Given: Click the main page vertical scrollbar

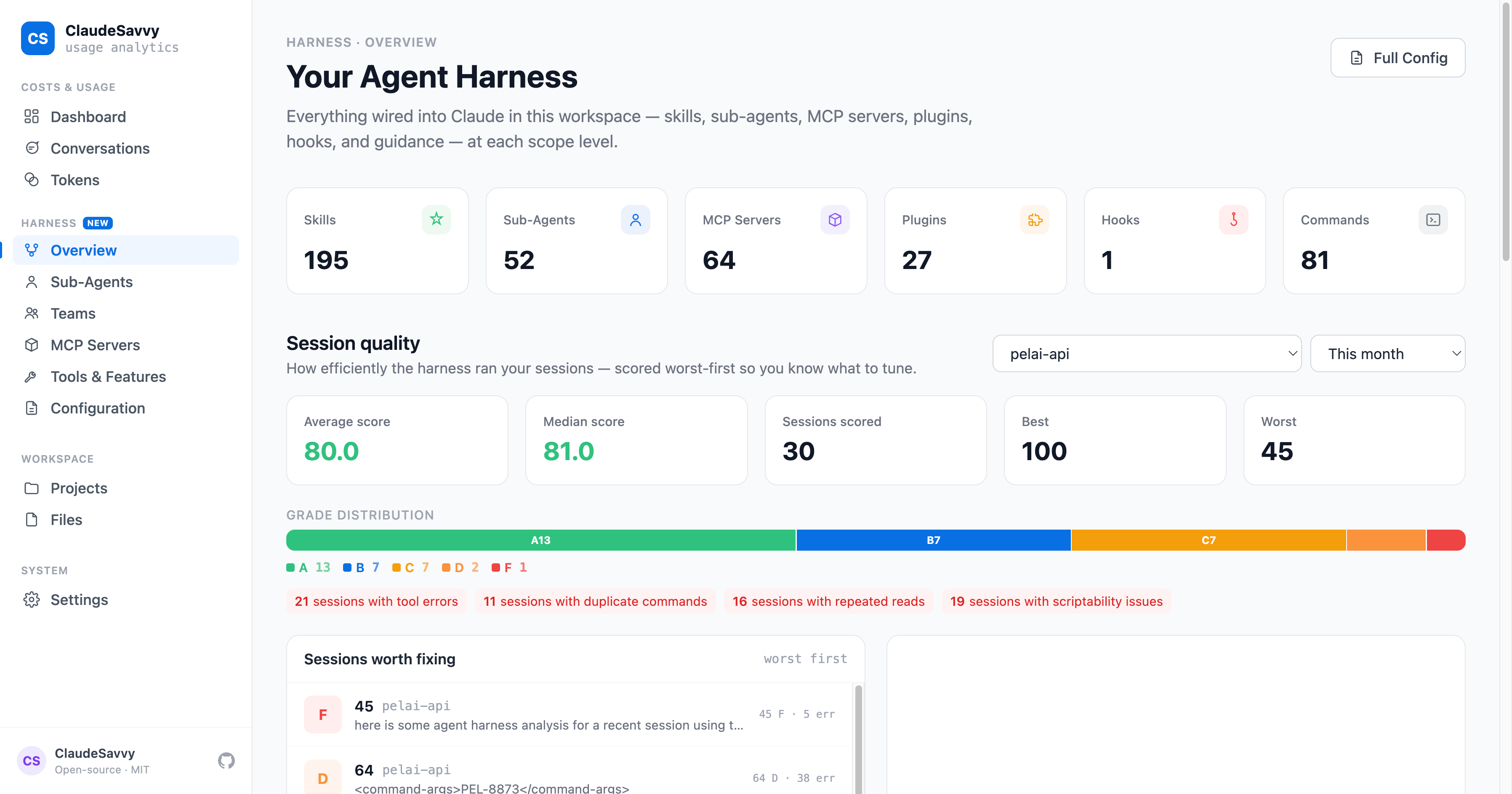Looking at the screenshot, I should [x=1506, y=132].
